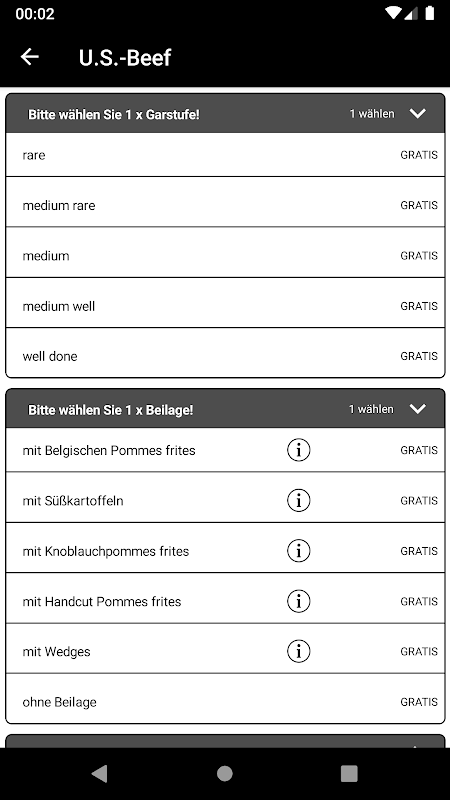The width and height of the screenshot is (450, 800).
Task: Select the rare cooking level
Action: tap(225, 155)
